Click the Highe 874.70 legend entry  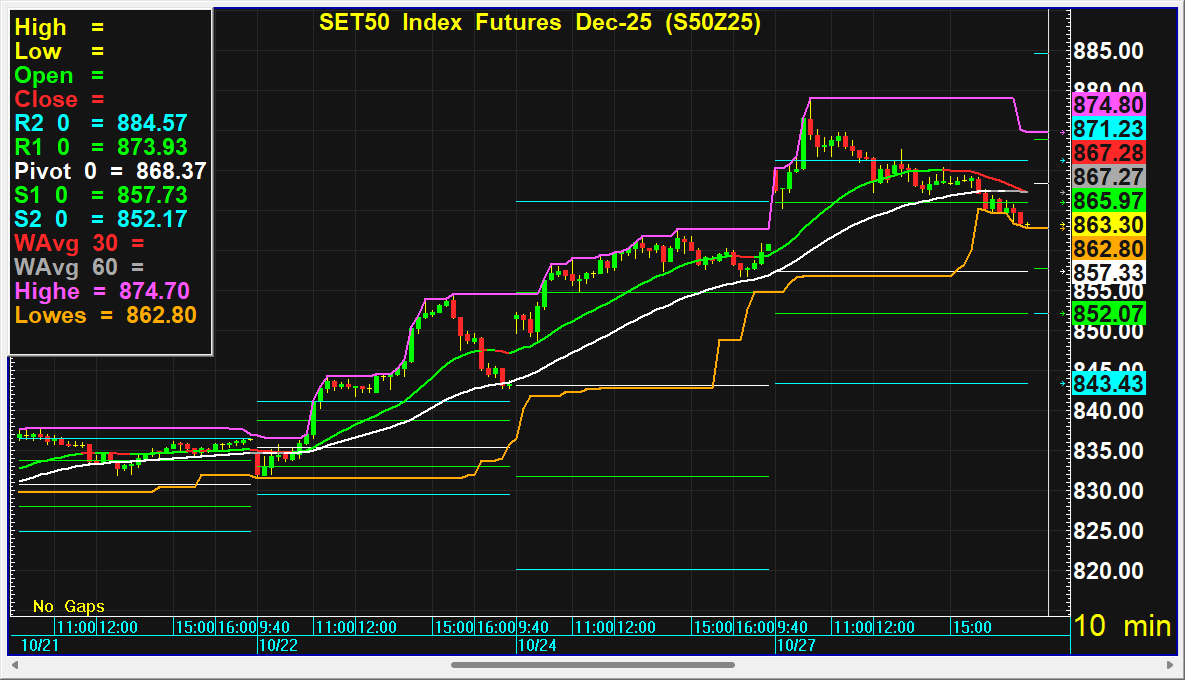pos(103,291)
